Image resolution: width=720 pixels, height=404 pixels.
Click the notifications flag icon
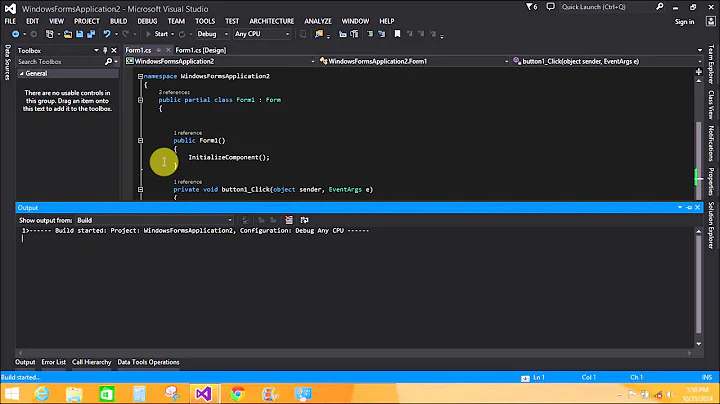[x=531, y=7]
